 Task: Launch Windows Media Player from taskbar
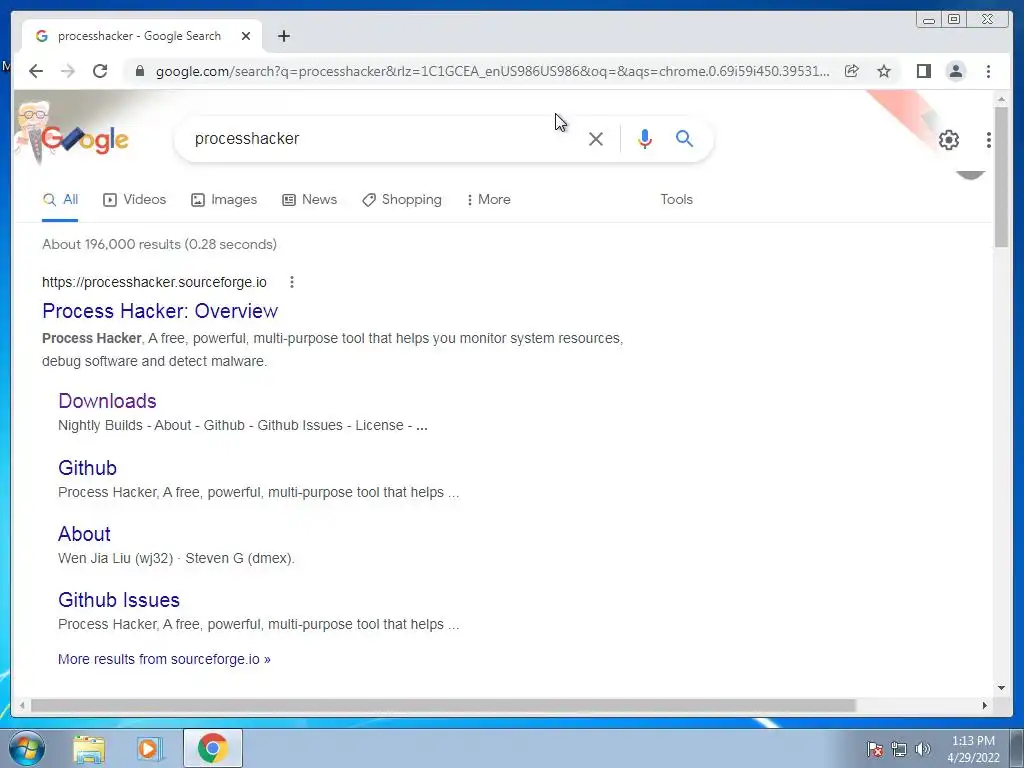coord(150,748)
